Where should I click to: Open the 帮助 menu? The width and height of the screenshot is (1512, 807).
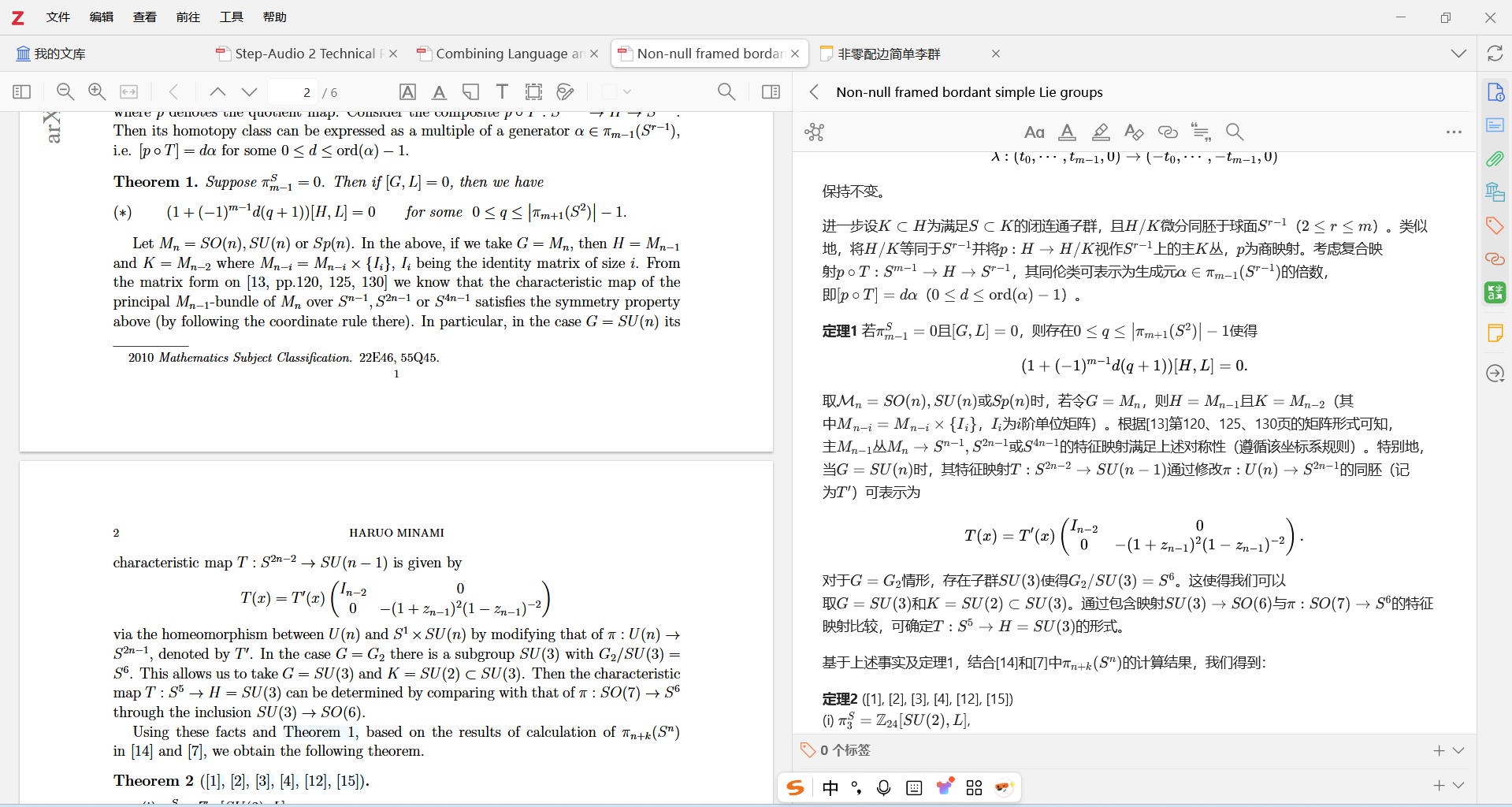(x=275, y=17)
